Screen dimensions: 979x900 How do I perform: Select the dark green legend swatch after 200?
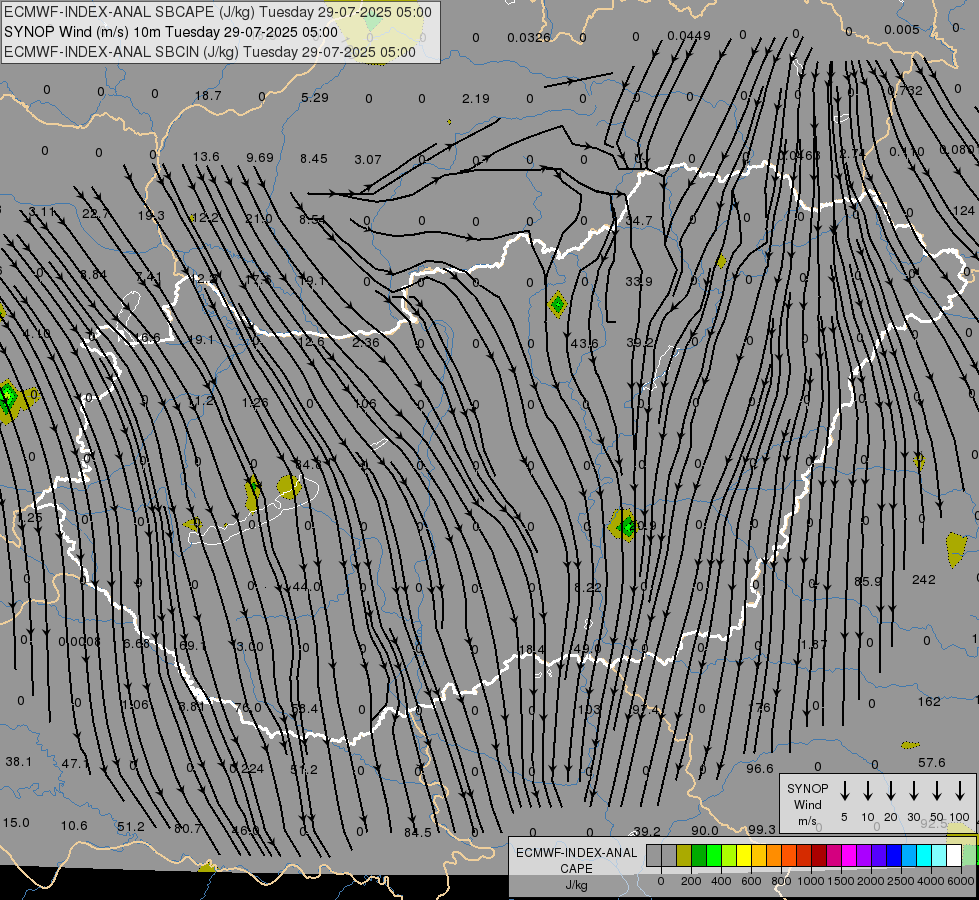(699, 856)
